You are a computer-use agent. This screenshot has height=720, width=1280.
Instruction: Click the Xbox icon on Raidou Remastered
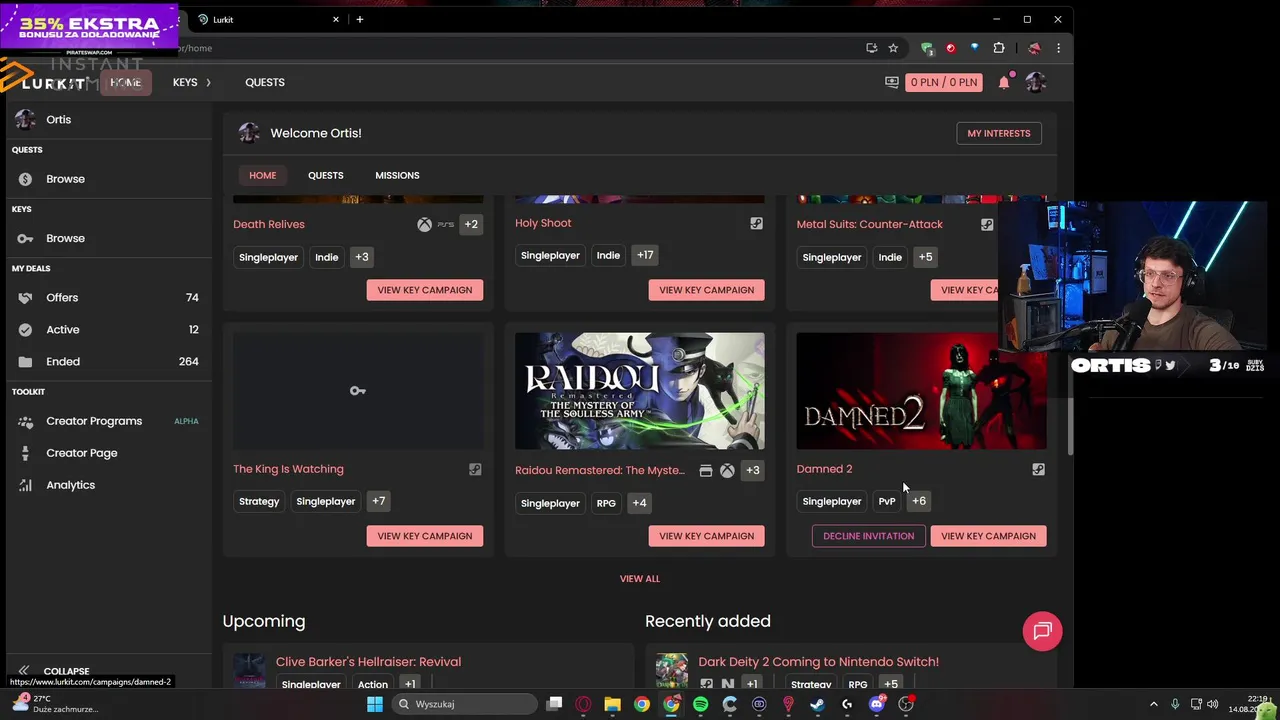[727, 470]
